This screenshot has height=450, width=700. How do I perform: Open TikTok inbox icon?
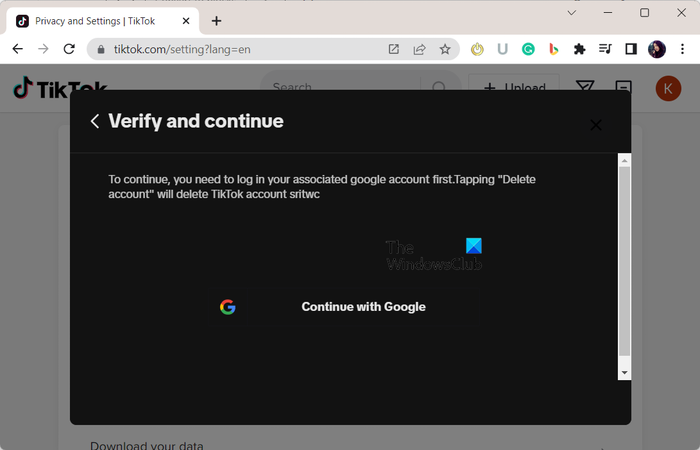click(623, 87)
